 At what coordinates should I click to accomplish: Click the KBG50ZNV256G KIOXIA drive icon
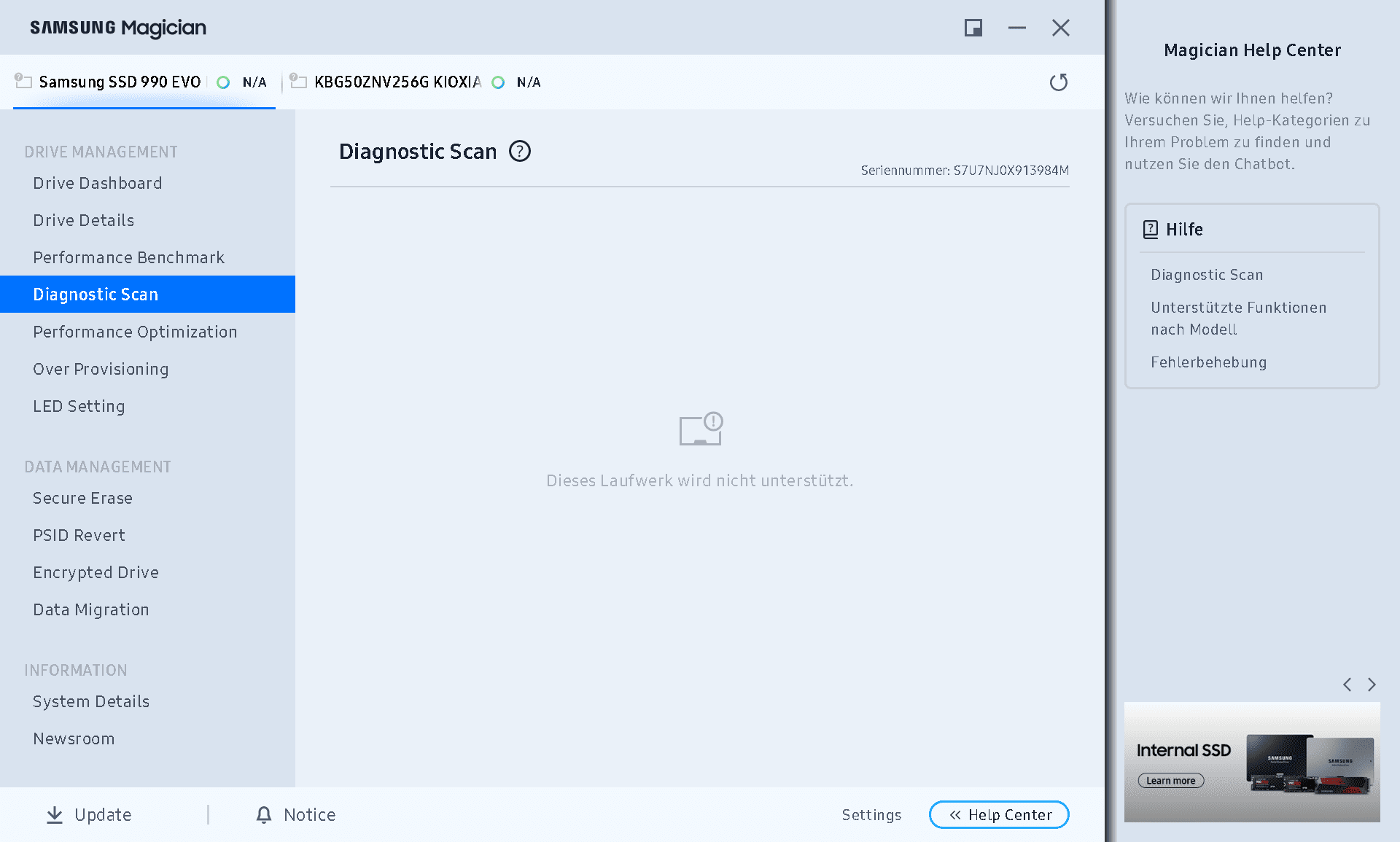297,81
